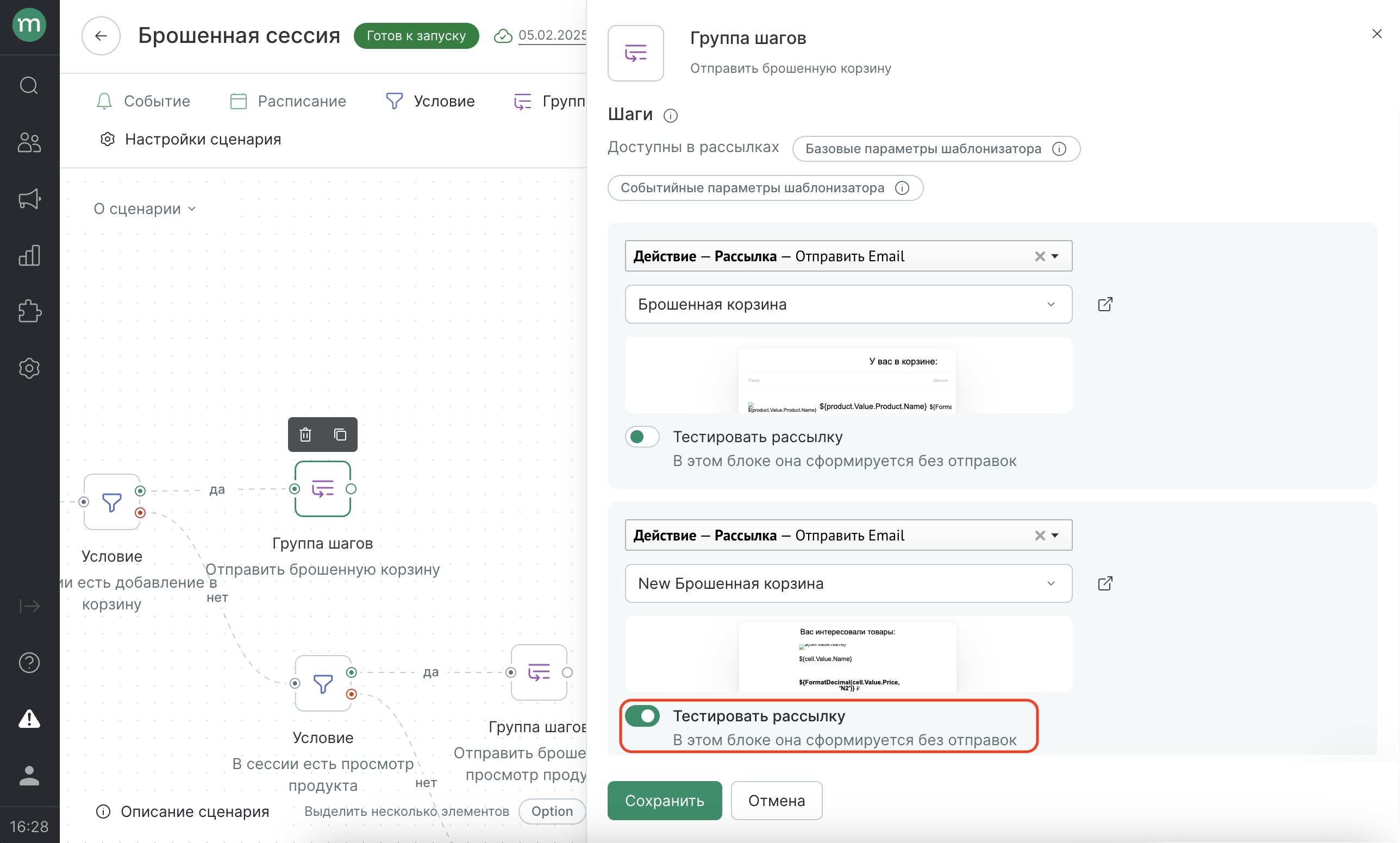Click the input connector of selected Группа шагов
The height and width of the screenshot is (843, 1400).
point(295,489)
